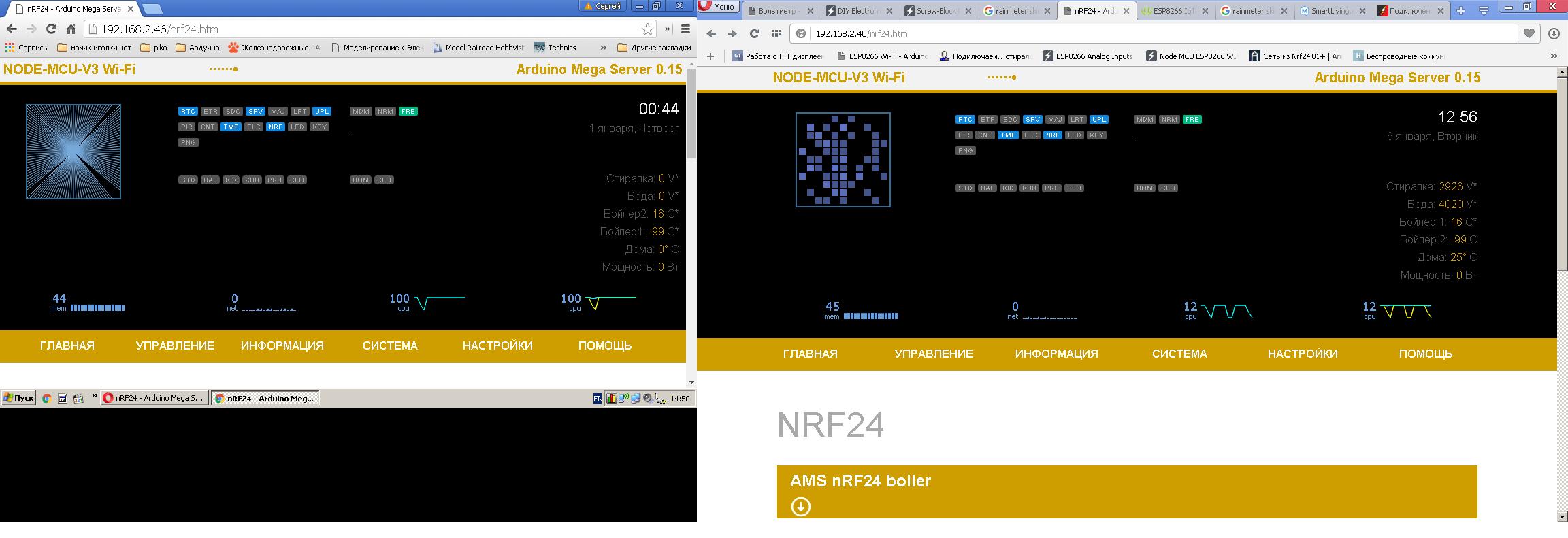This screenshot has width=1568, height=538.
Task: Reload the page in the Opera window
Action: (754, 33)
